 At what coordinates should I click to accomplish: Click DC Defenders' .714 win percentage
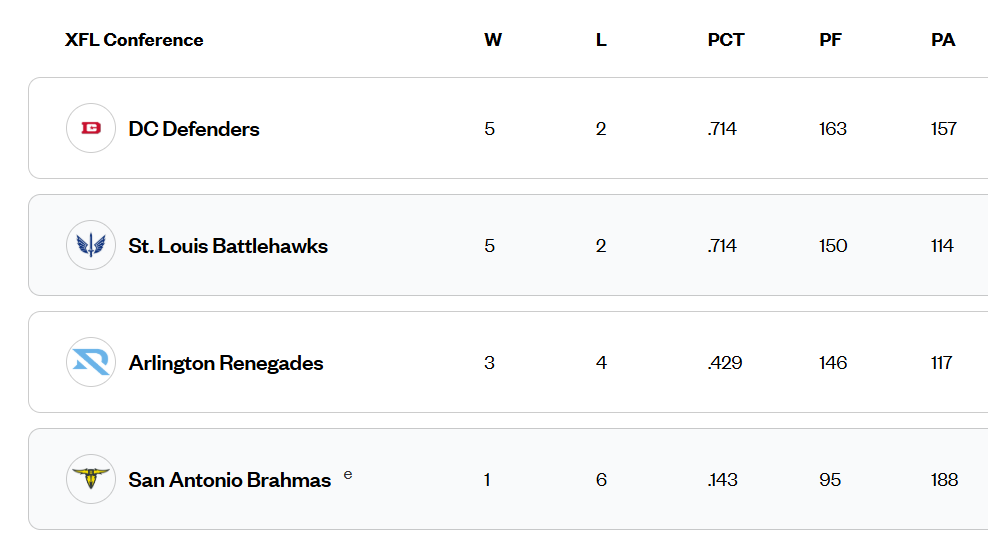pyautogui.click(x=722, y=129)
